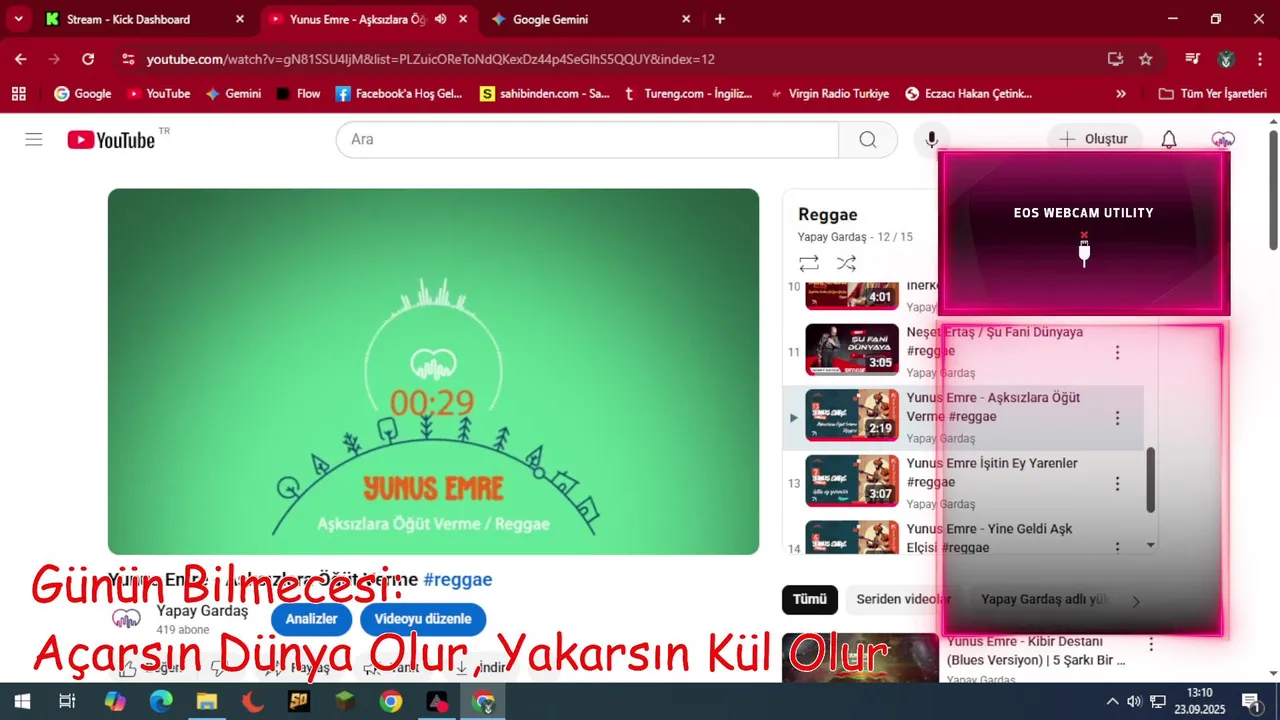Select the Tümü filter chip
This screenshot has height=720, width=1280.
point(809,599)
